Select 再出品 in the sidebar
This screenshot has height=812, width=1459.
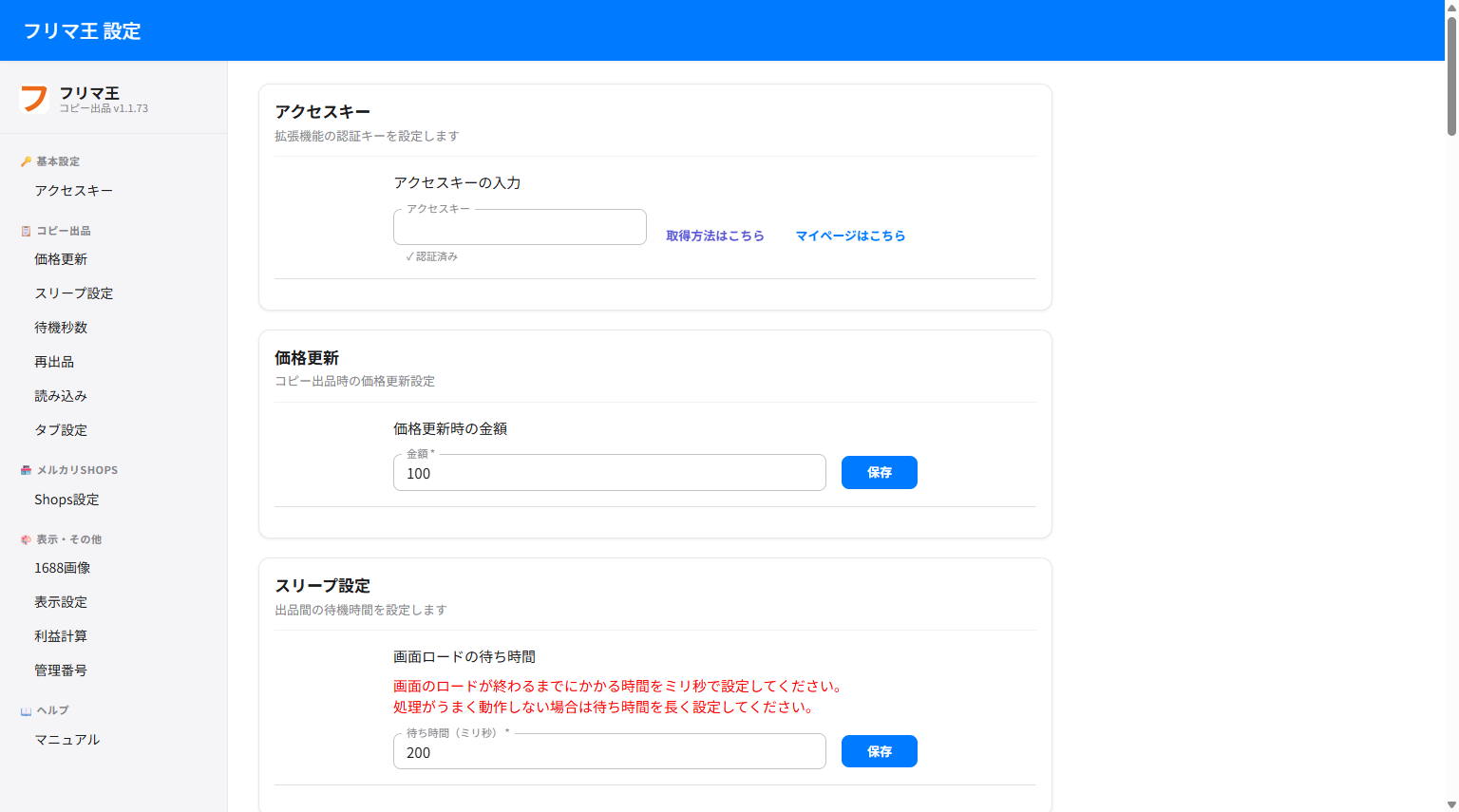click(54, 361)
